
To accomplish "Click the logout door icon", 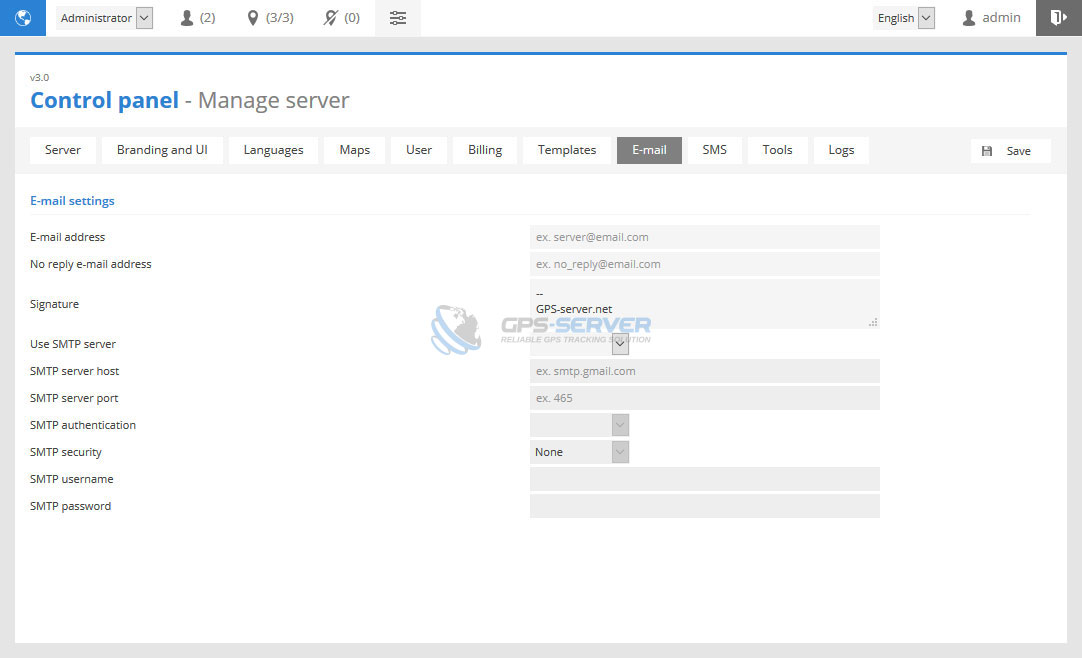I will click(x=1058, y=18).
